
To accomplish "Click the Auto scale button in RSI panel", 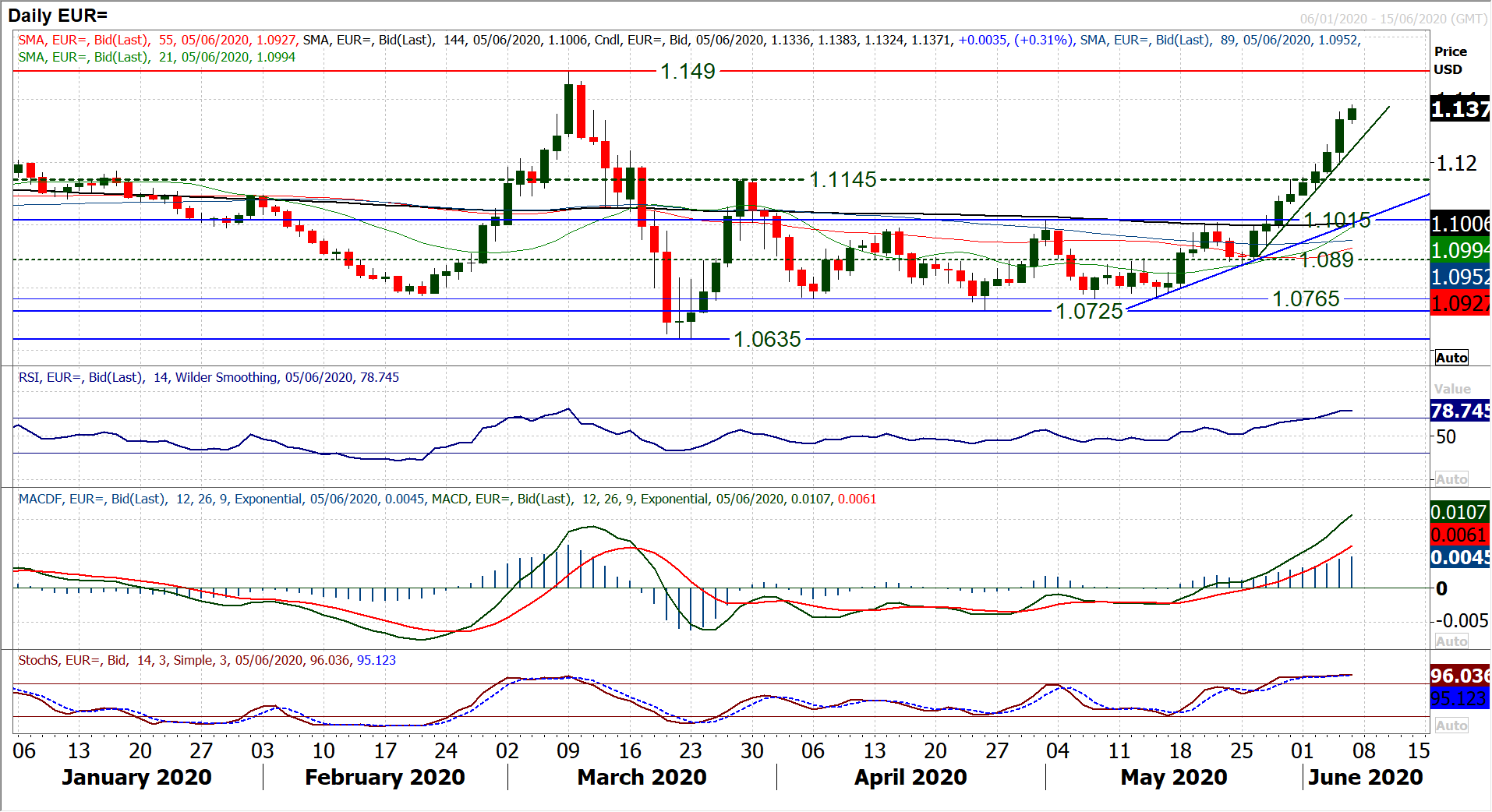I will [x=1451, y=479].
